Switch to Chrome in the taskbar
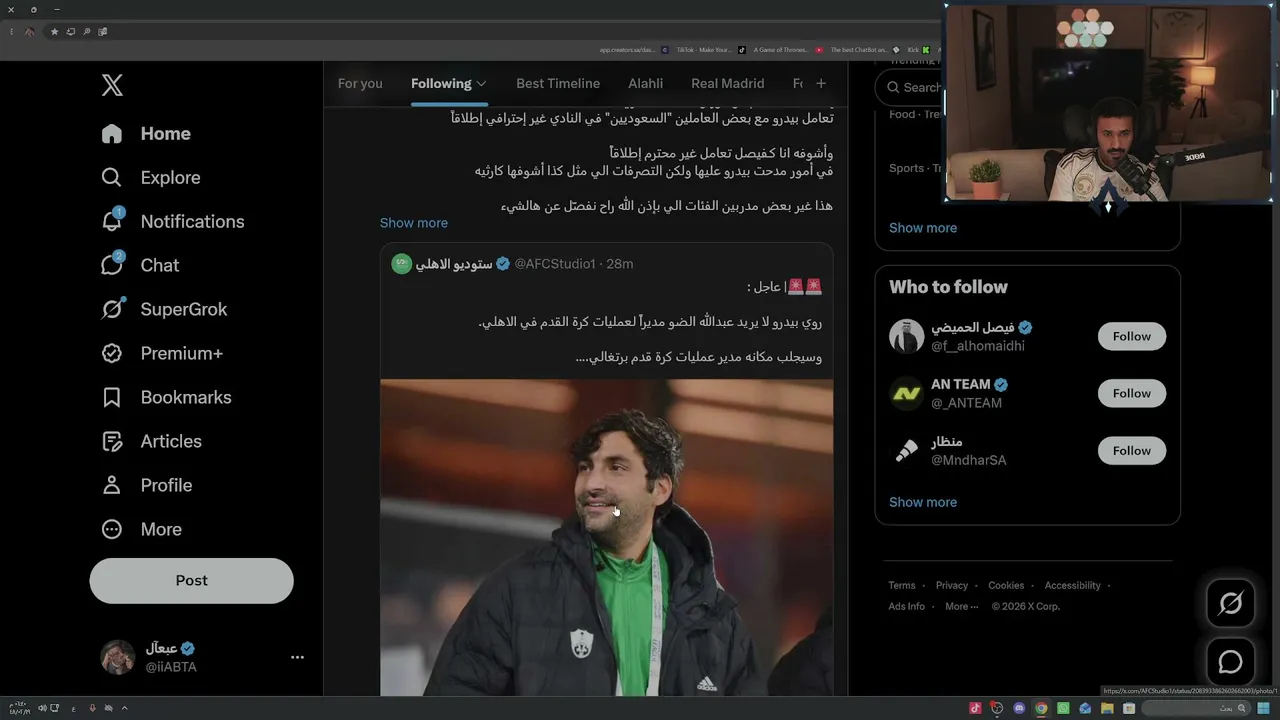This screenshot has width=1280, height=720. (1041, 709)
